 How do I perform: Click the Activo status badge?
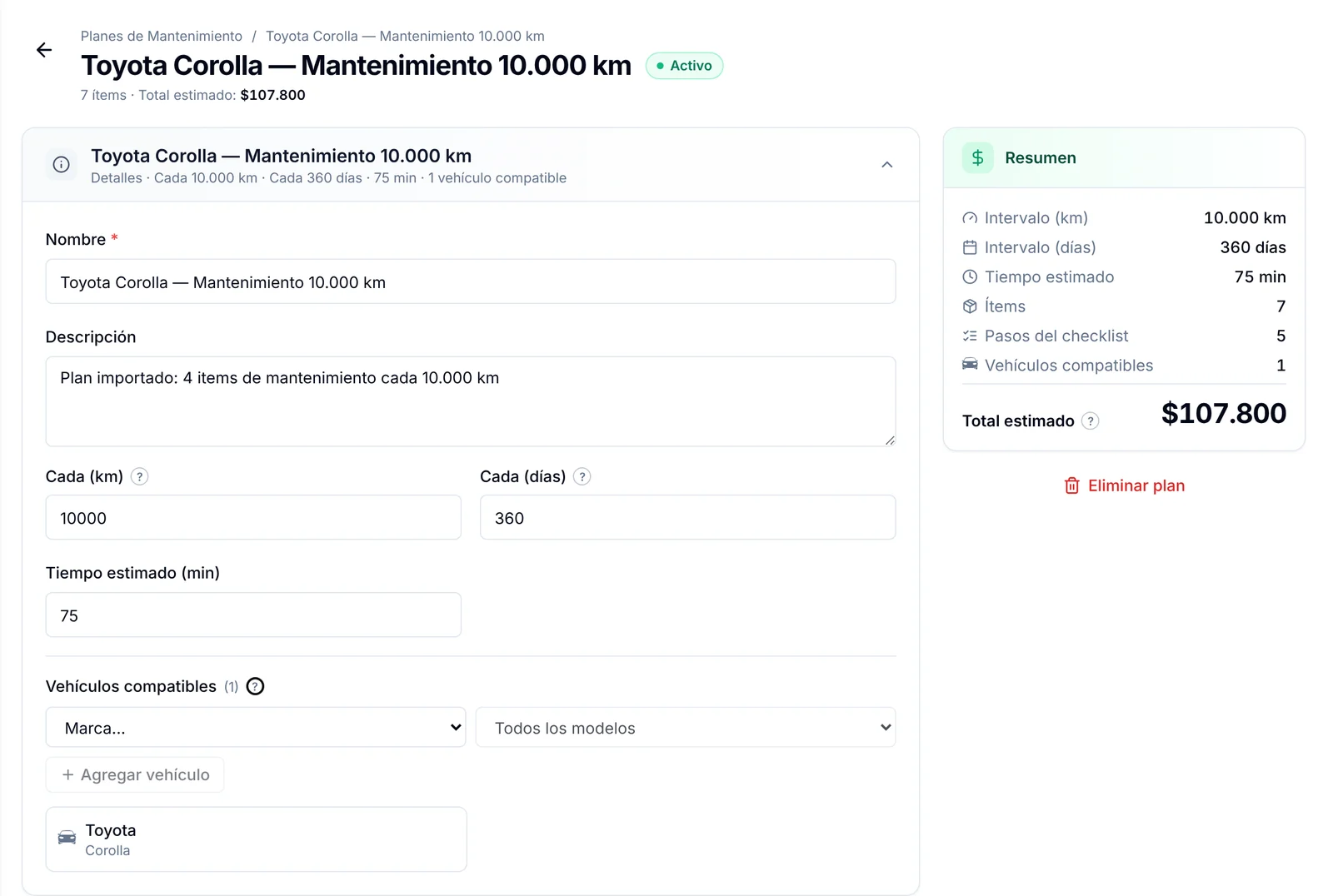[684, 66]
